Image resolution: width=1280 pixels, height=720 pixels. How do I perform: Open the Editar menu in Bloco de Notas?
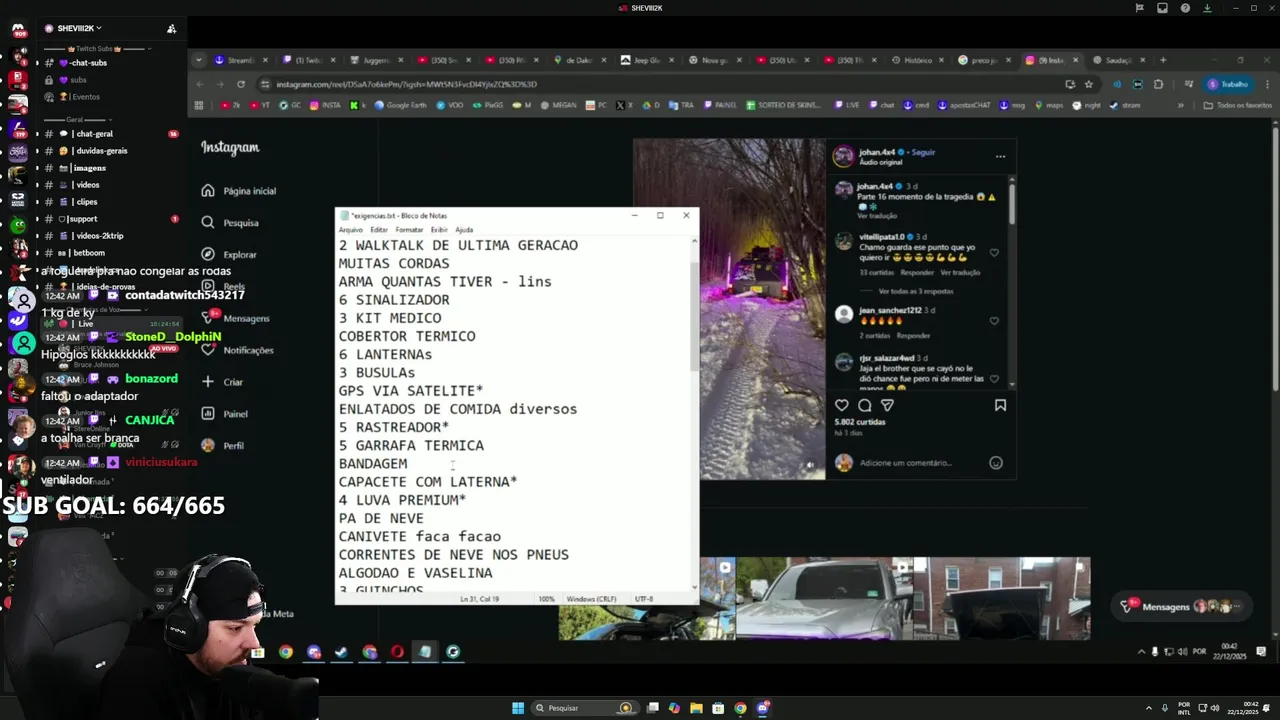pos(379,230)
